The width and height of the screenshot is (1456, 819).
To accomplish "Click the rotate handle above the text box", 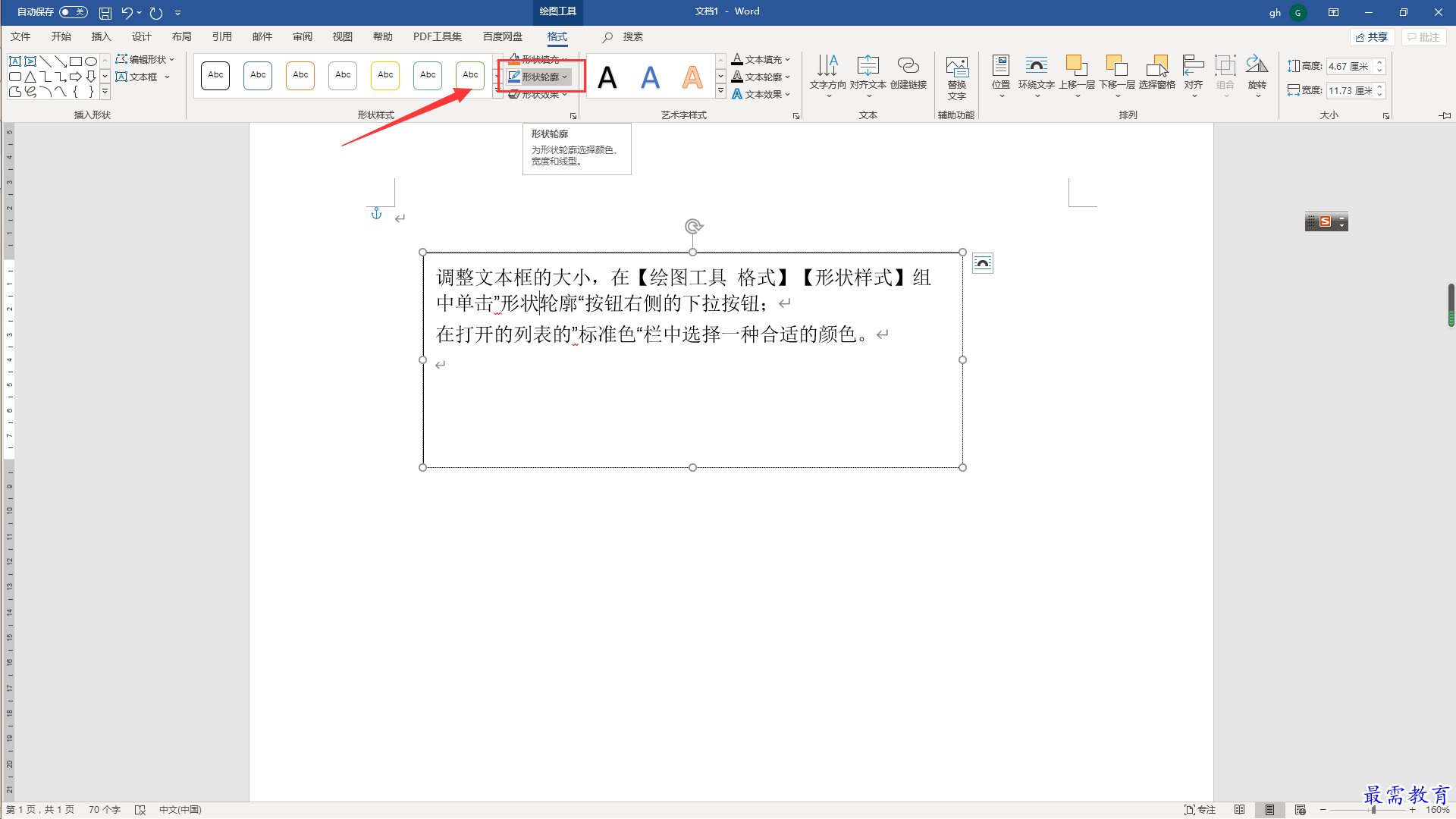I will 693,226.
